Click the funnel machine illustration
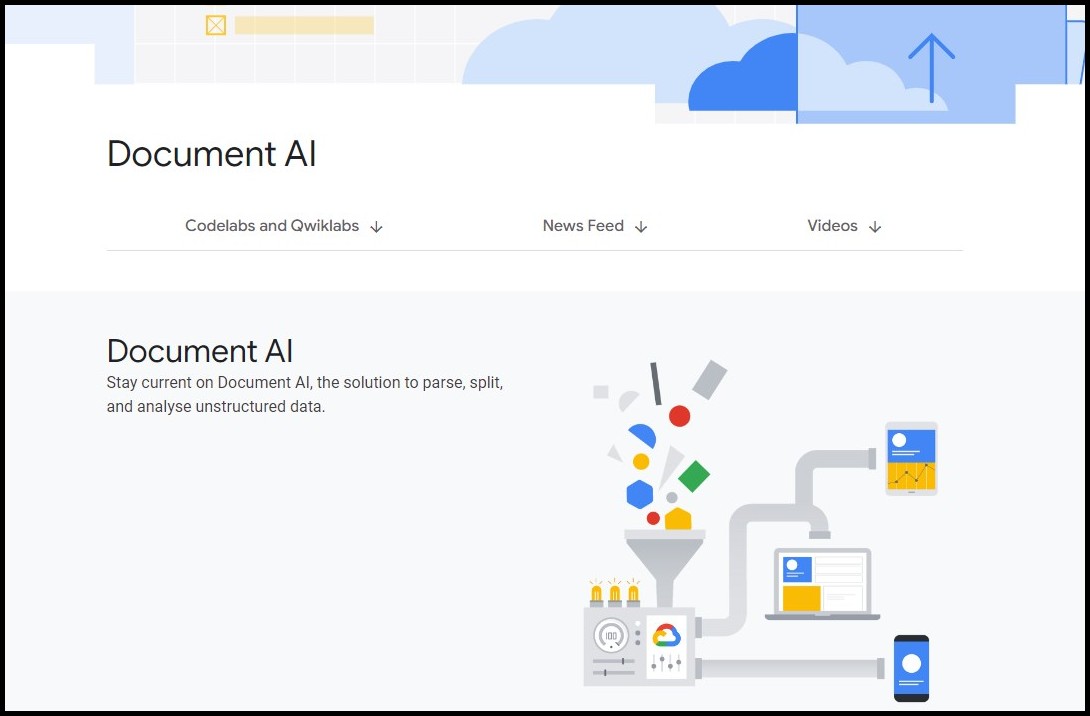 click(x=760, y=532)
